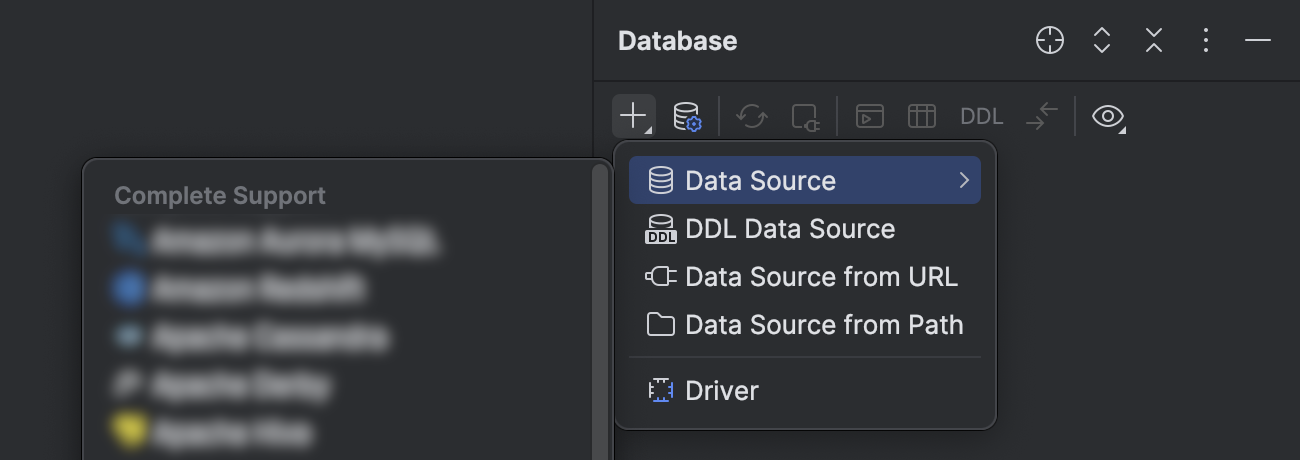
Task: Select the Driver menu entry
Action: click(722, 390)
